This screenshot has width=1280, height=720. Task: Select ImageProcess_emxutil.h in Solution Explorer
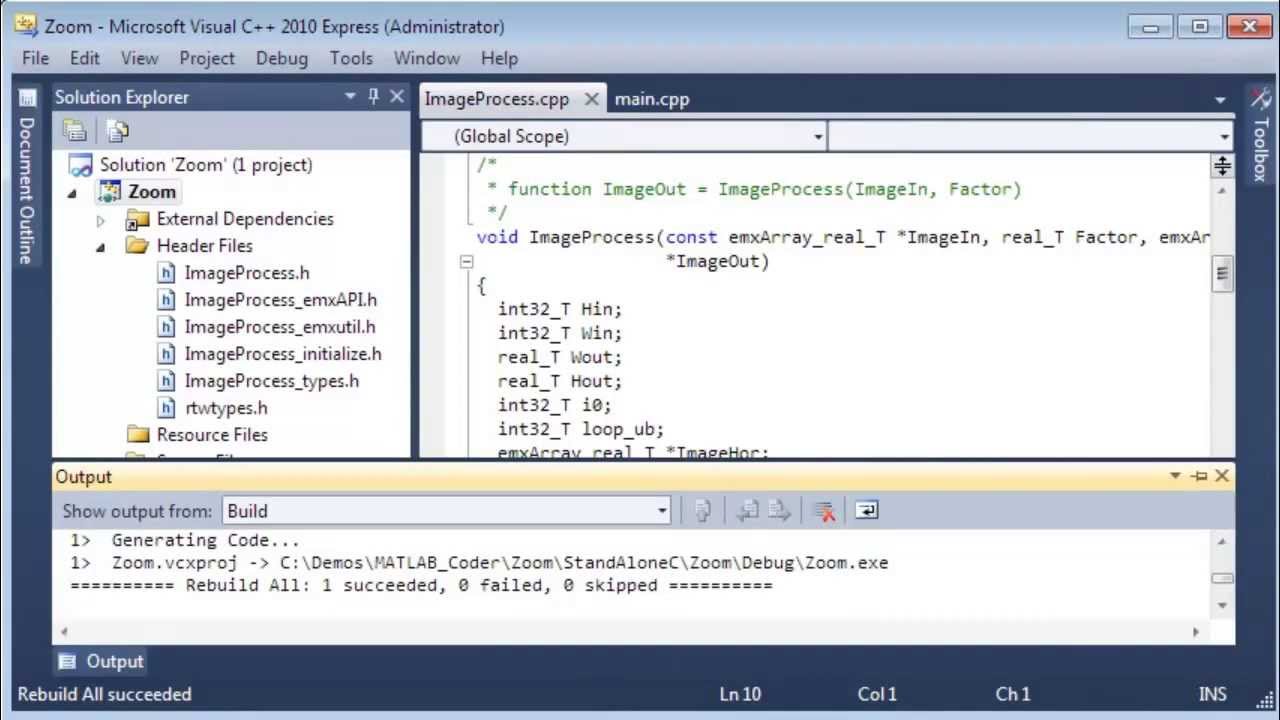280,327
